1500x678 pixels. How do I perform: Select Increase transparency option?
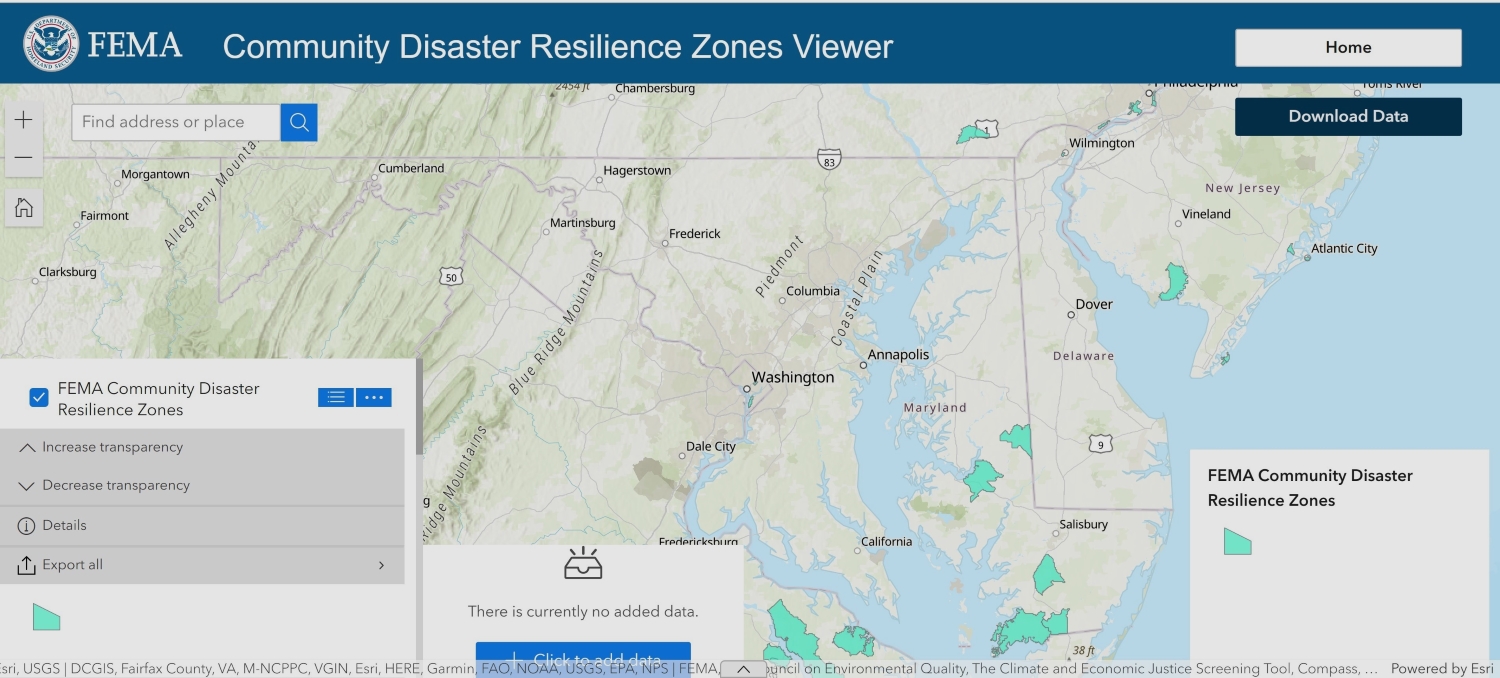pyautogui.click(x=112, y=447)
